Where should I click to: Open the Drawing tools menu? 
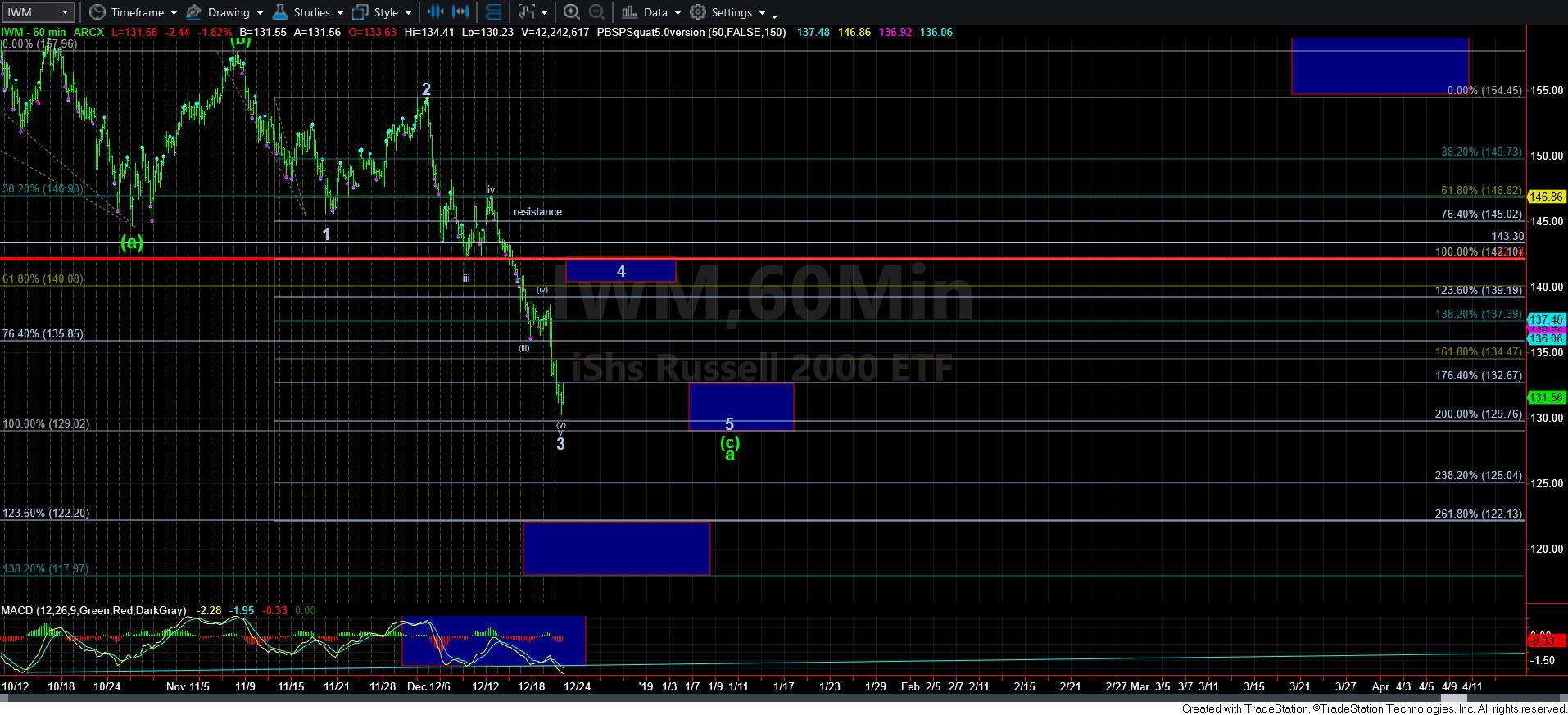(x=224, y=12)
